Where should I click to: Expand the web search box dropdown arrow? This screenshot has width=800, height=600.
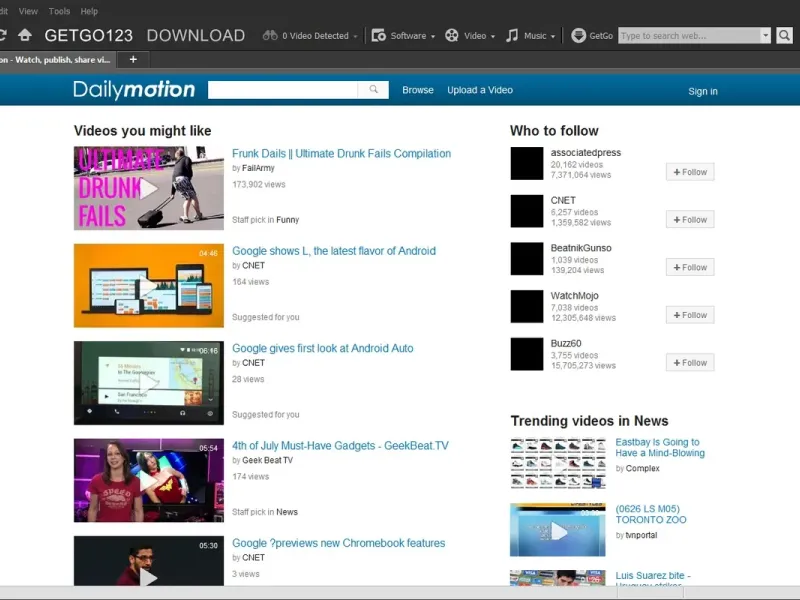point(766,36)
